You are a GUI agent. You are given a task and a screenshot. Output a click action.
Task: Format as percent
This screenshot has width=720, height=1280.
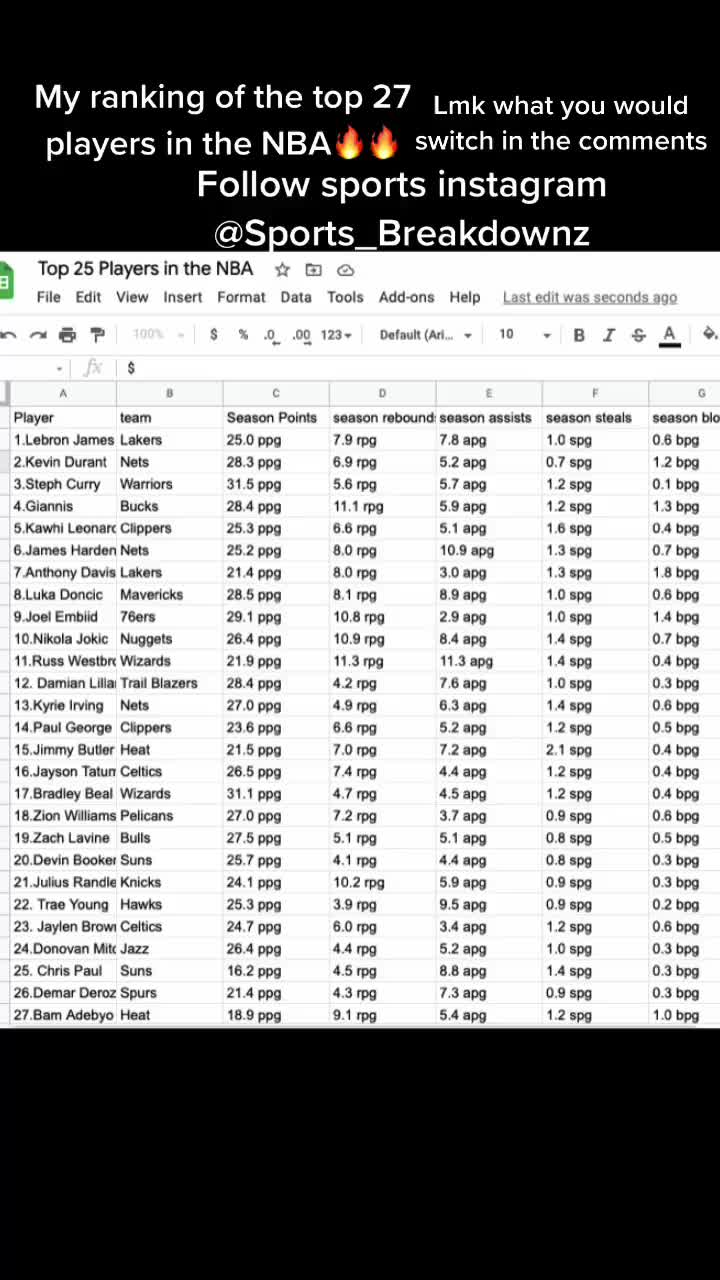tap(243, 335)
